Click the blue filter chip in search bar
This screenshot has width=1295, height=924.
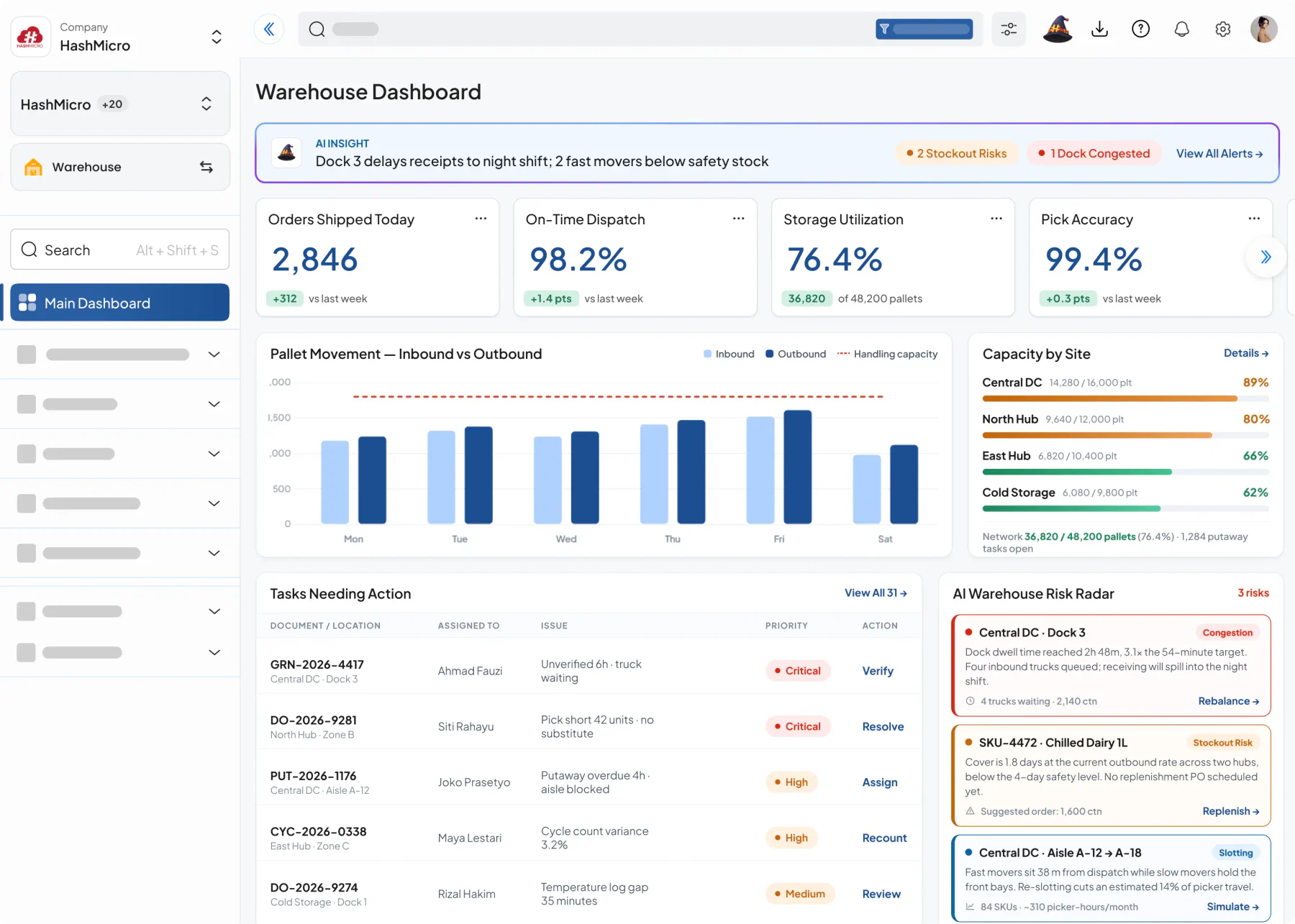click(924, 29)
